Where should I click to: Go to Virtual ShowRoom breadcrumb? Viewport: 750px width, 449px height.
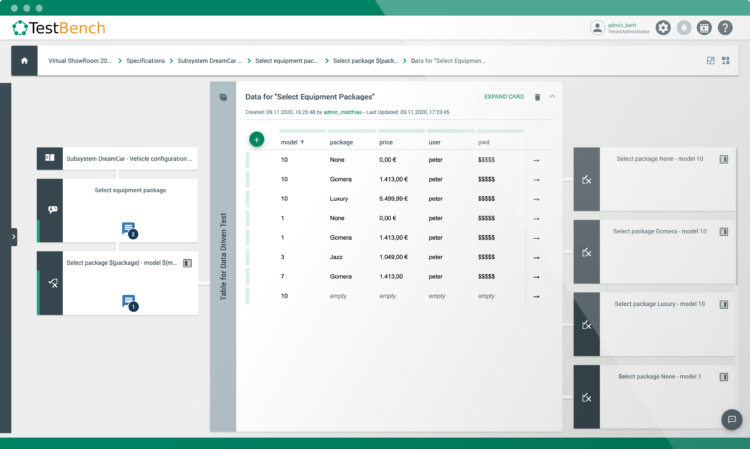coord(79,61)
